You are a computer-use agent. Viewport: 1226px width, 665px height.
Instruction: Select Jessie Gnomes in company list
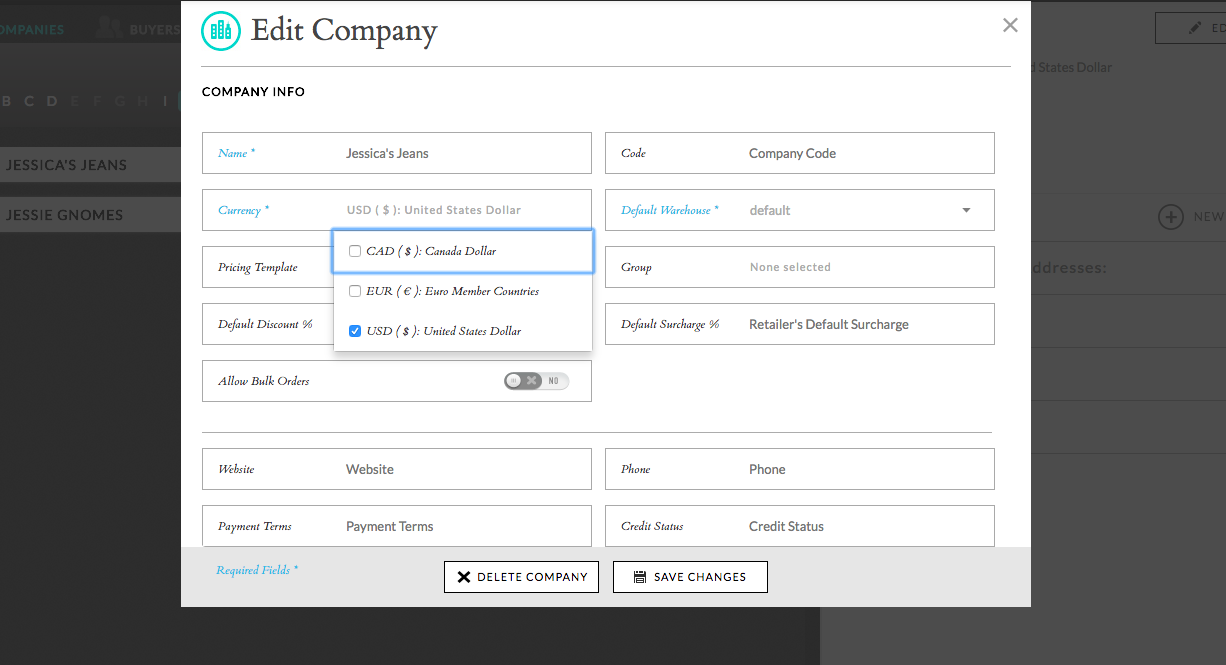(90, 215)
